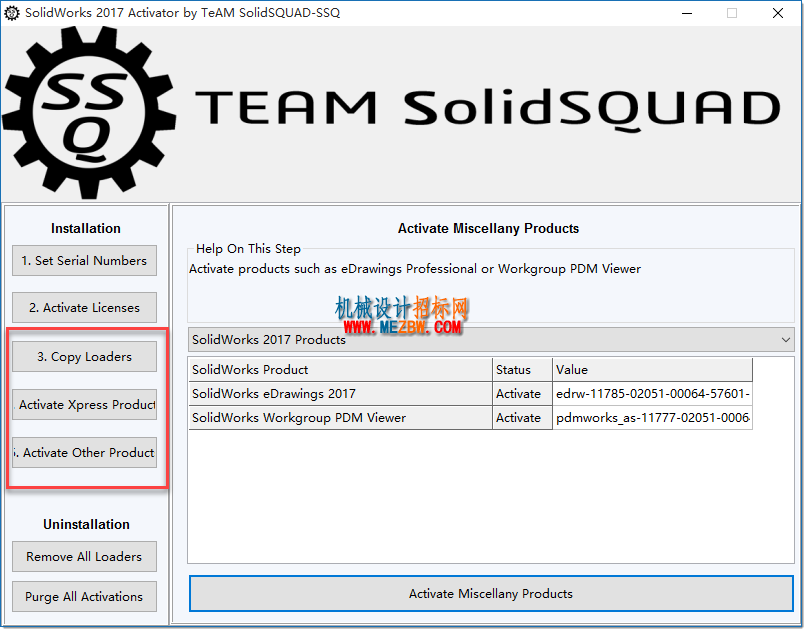Click the Purge All Activations button

point(84,597)
